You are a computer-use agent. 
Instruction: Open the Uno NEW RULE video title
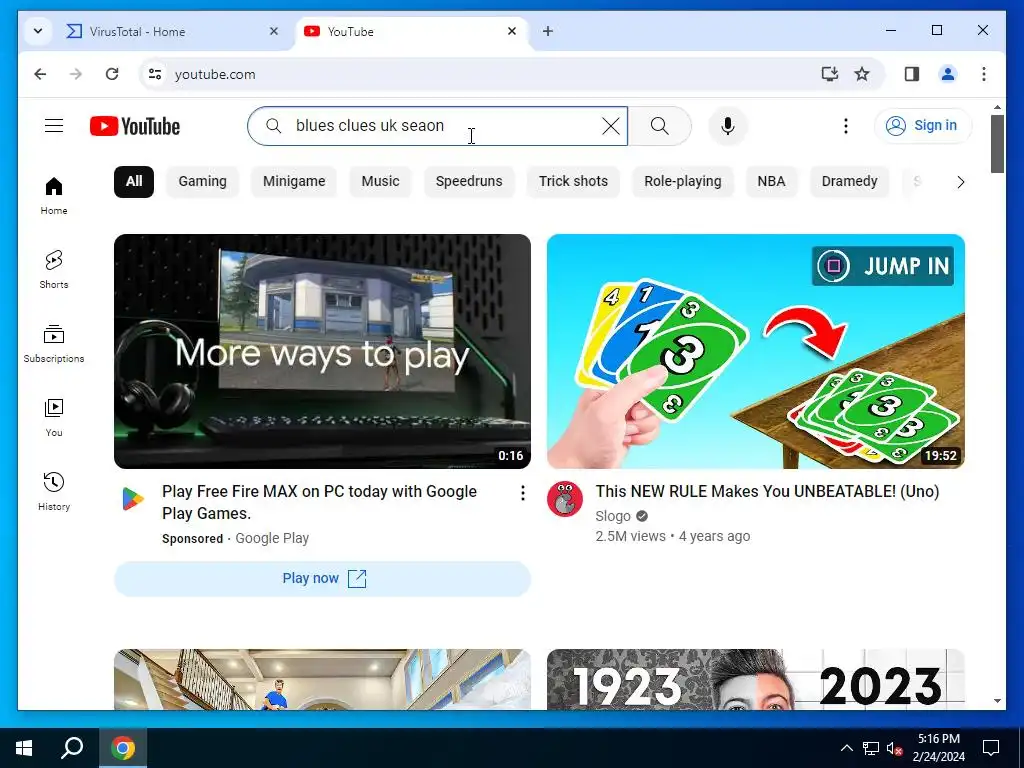[767, 491]
